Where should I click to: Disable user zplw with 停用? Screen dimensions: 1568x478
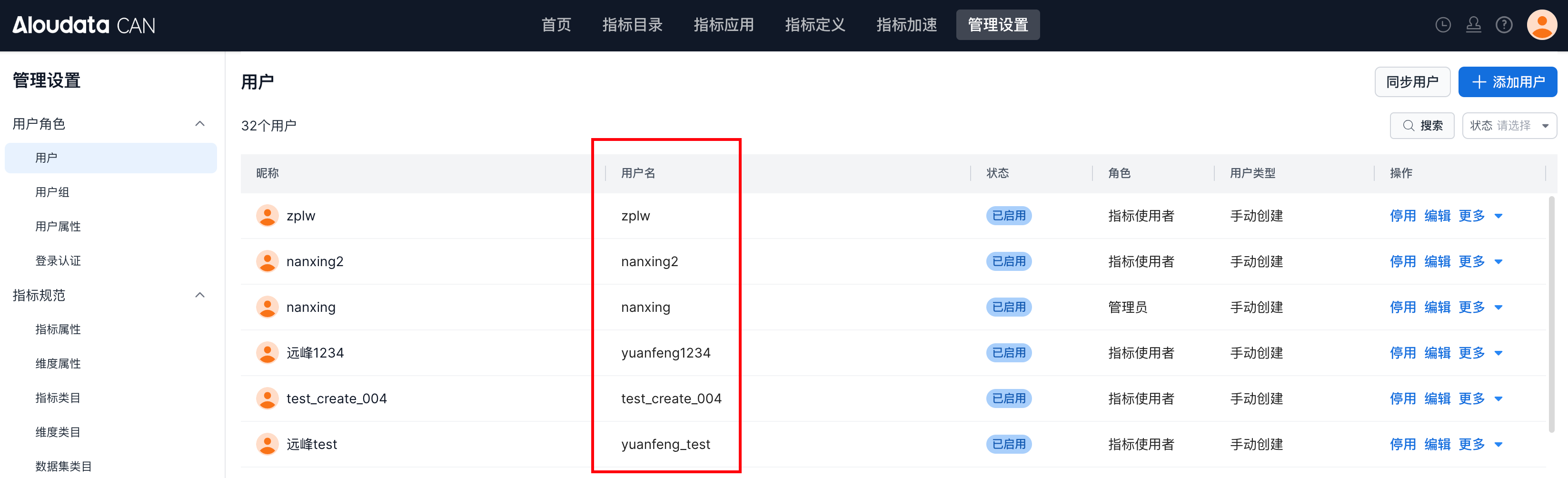coord(1402,216)
